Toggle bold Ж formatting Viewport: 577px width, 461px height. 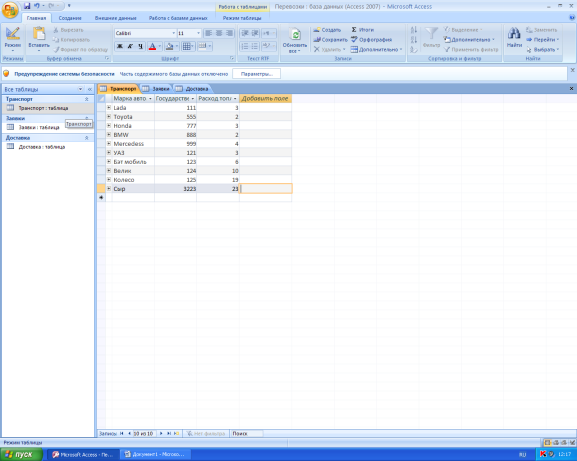(120, 46)
